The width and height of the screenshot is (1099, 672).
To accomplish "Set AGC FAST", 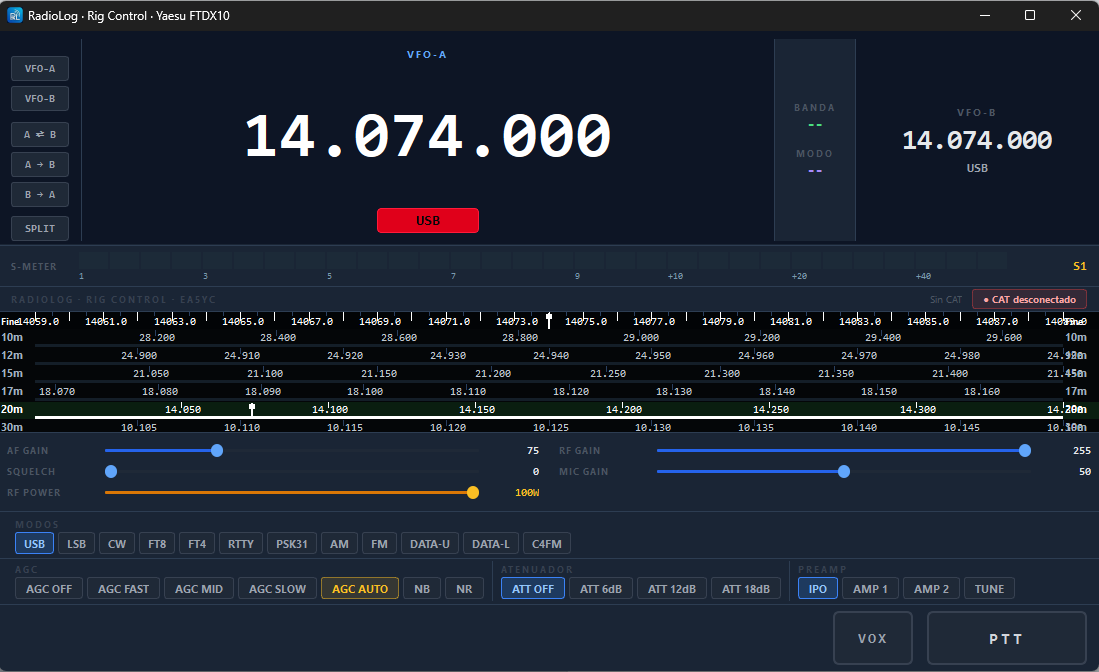I will (123, 589).
